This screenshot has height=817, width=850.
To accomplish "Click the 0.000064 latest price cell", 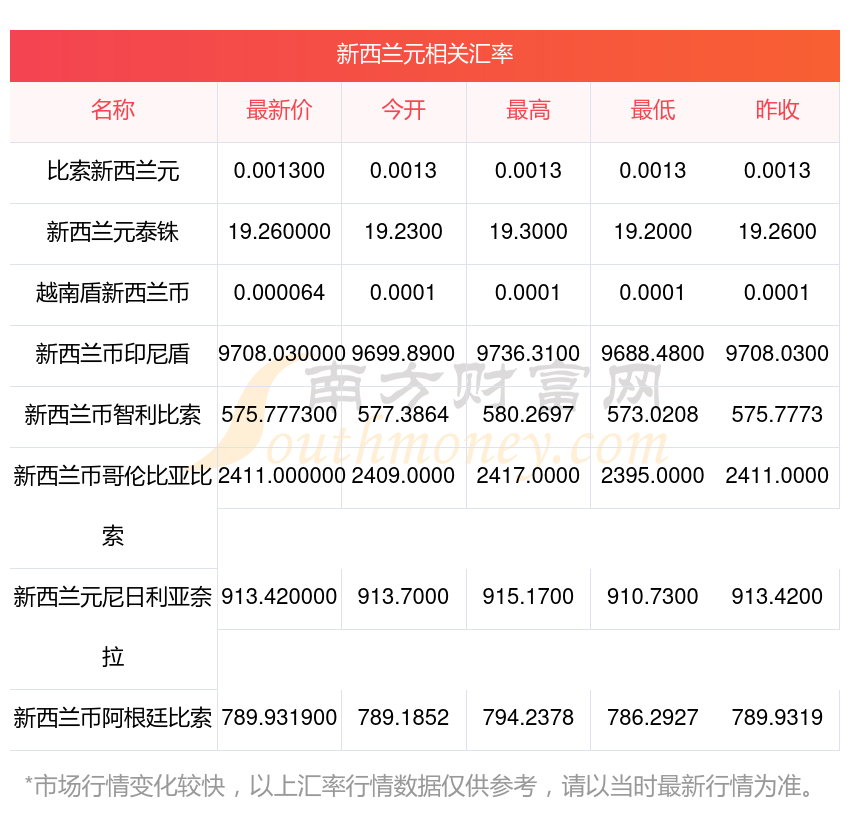I will pyautogui.click(x=279, y=293).
